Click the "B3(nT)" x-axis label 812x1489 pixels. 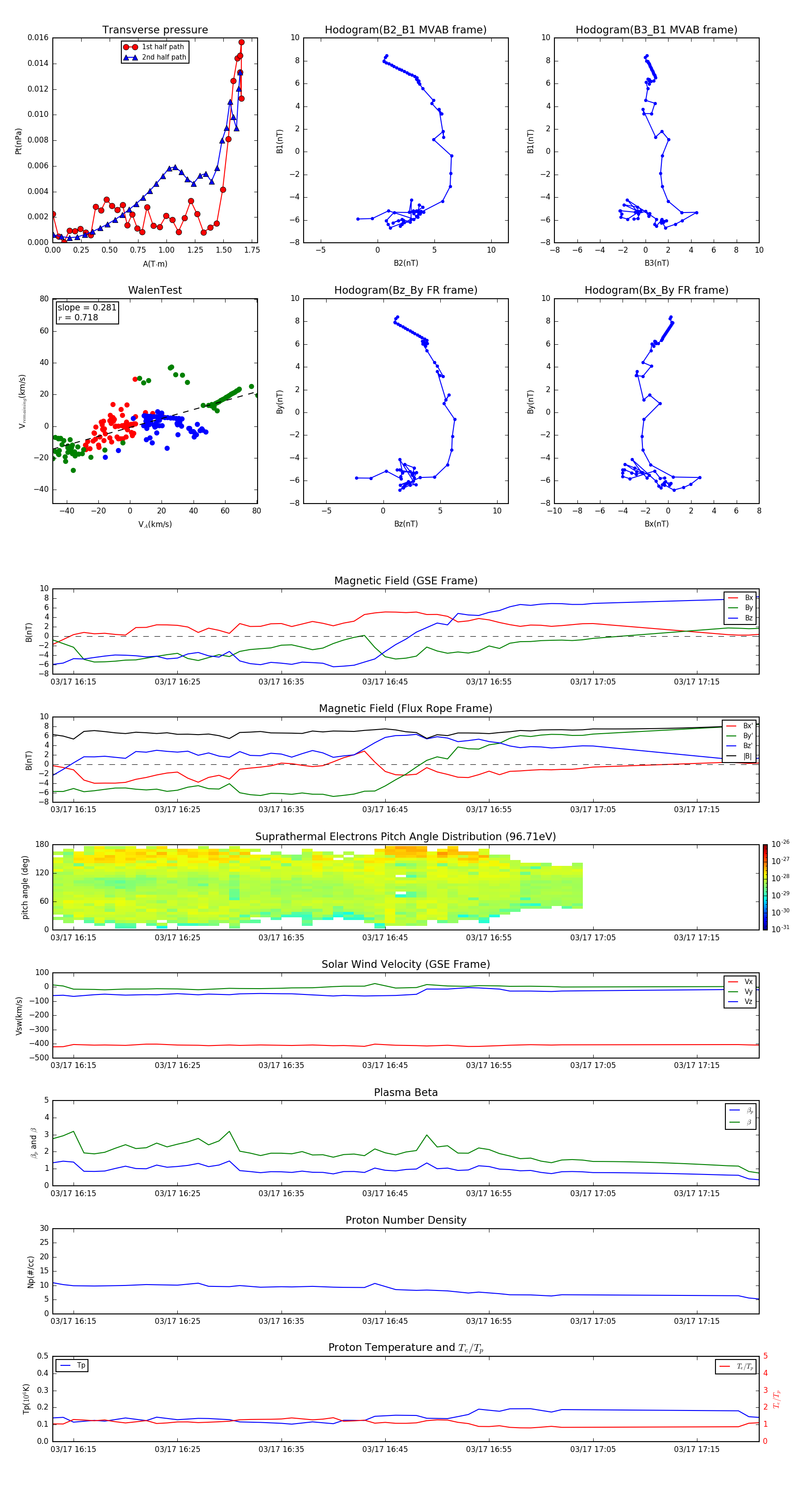click(x=656, y=263)
